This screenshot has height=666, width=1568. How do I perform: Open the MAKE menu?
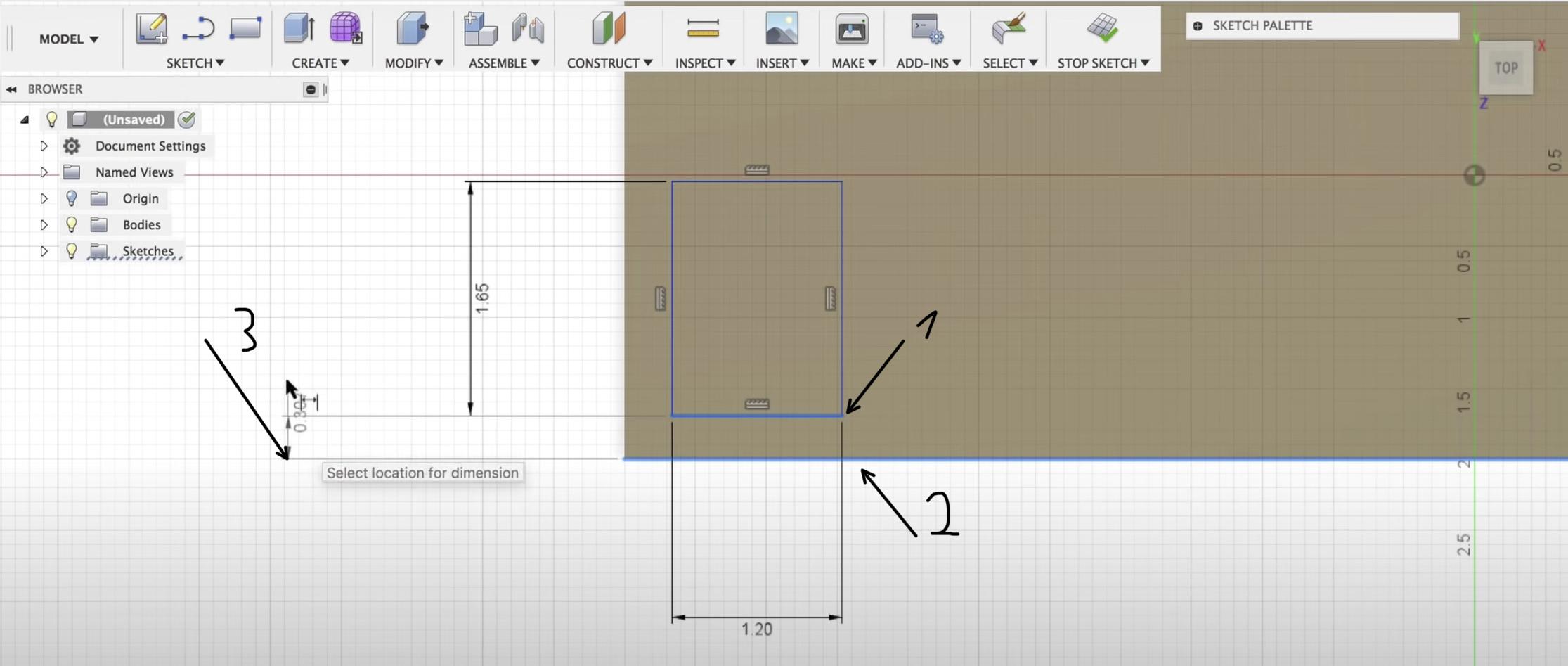(854, 63)
